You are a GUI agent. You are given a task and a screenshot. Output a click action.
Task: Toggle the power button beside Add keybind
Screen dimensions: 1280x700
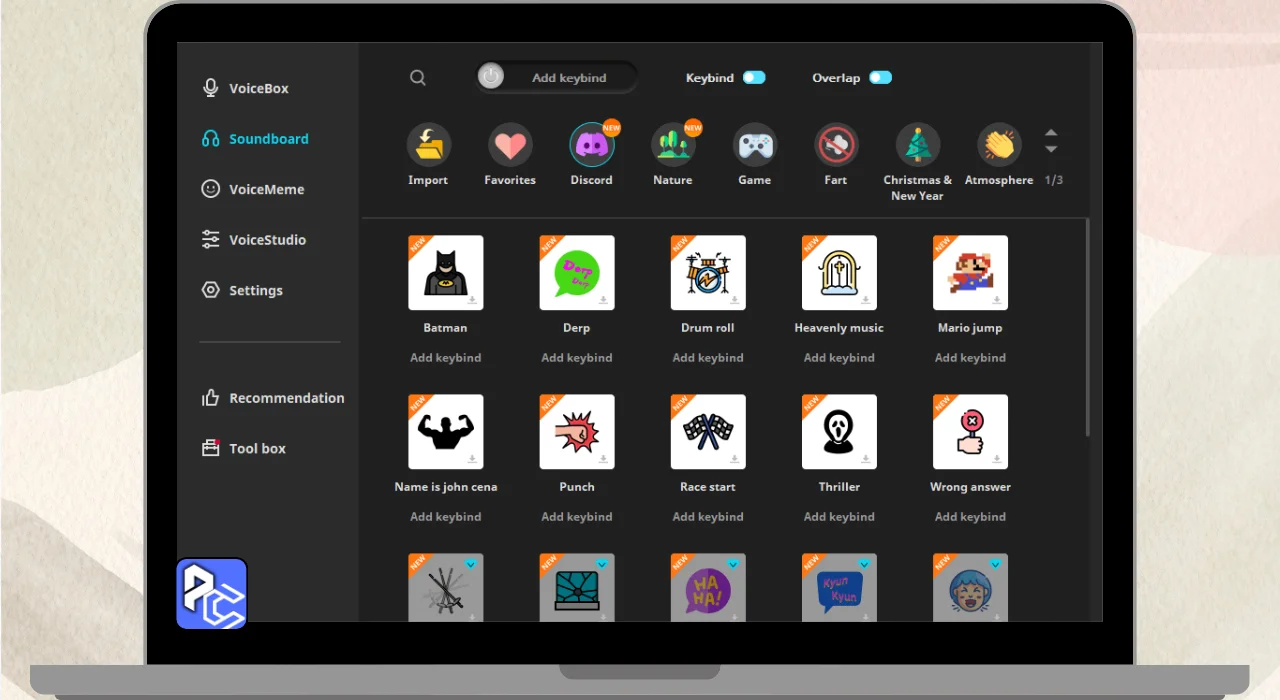pyautogui.click(x=491, y=77)
